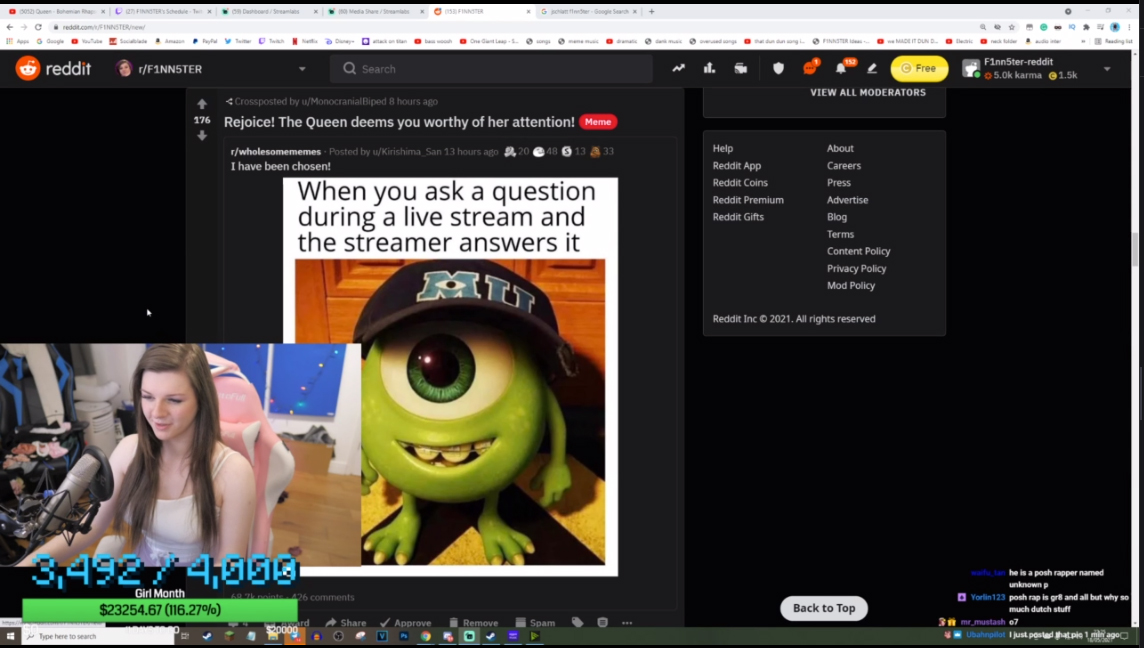Screen dimensions: 1144x648
Task: Create a post using pencil icon
Action: (872, 69)
